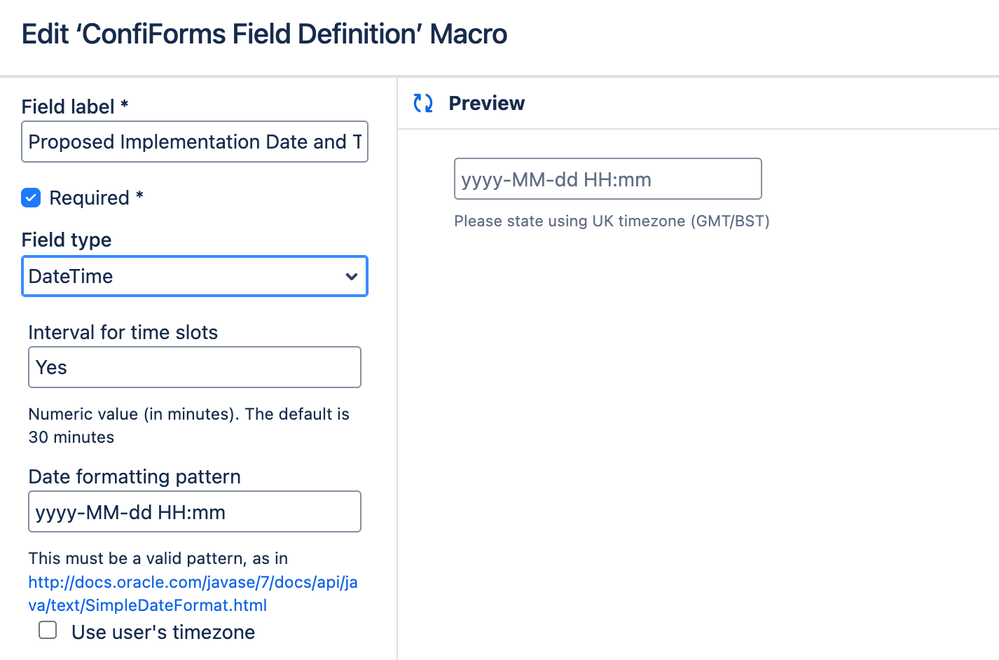
Task: Uncheck the Required checkbox
Action: coord(31,198)
